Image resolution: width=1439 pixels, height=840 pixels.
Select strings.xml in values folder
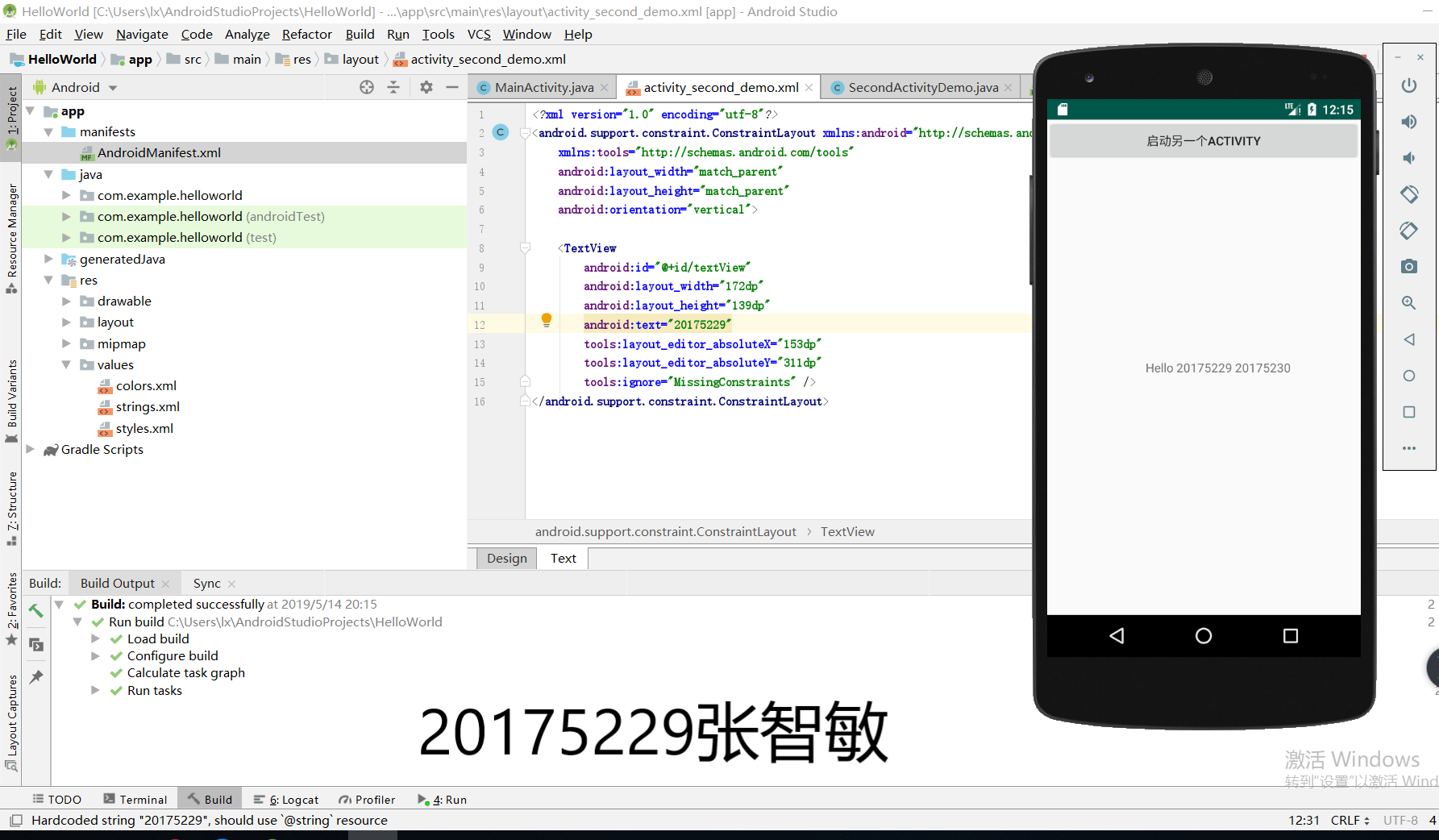click(x=148, y=407)
